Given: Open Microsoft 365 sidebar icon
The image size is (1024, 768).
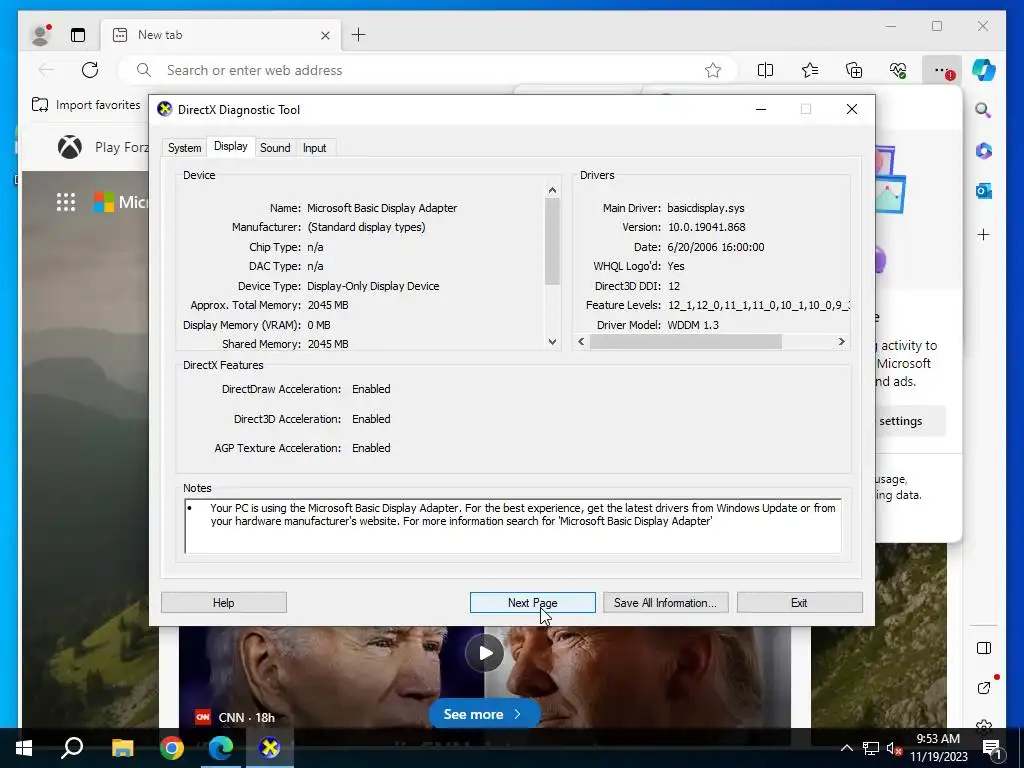Looking at the screenshot, I should pyautogui.click(x=984, y=151).
